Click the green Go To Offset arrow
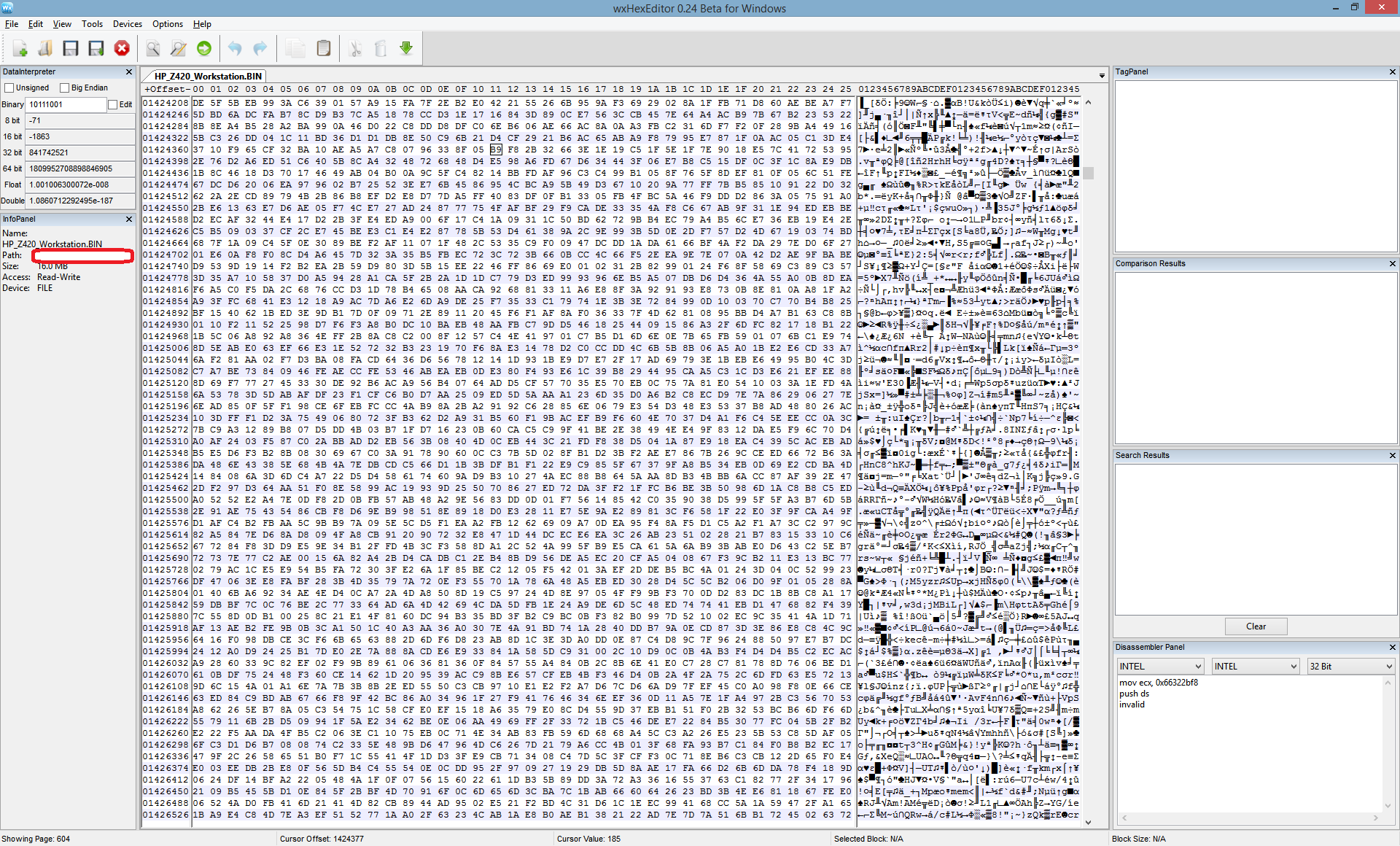Image resolution: width=1400 pixels, height=846 pixels. click(204, 48)
